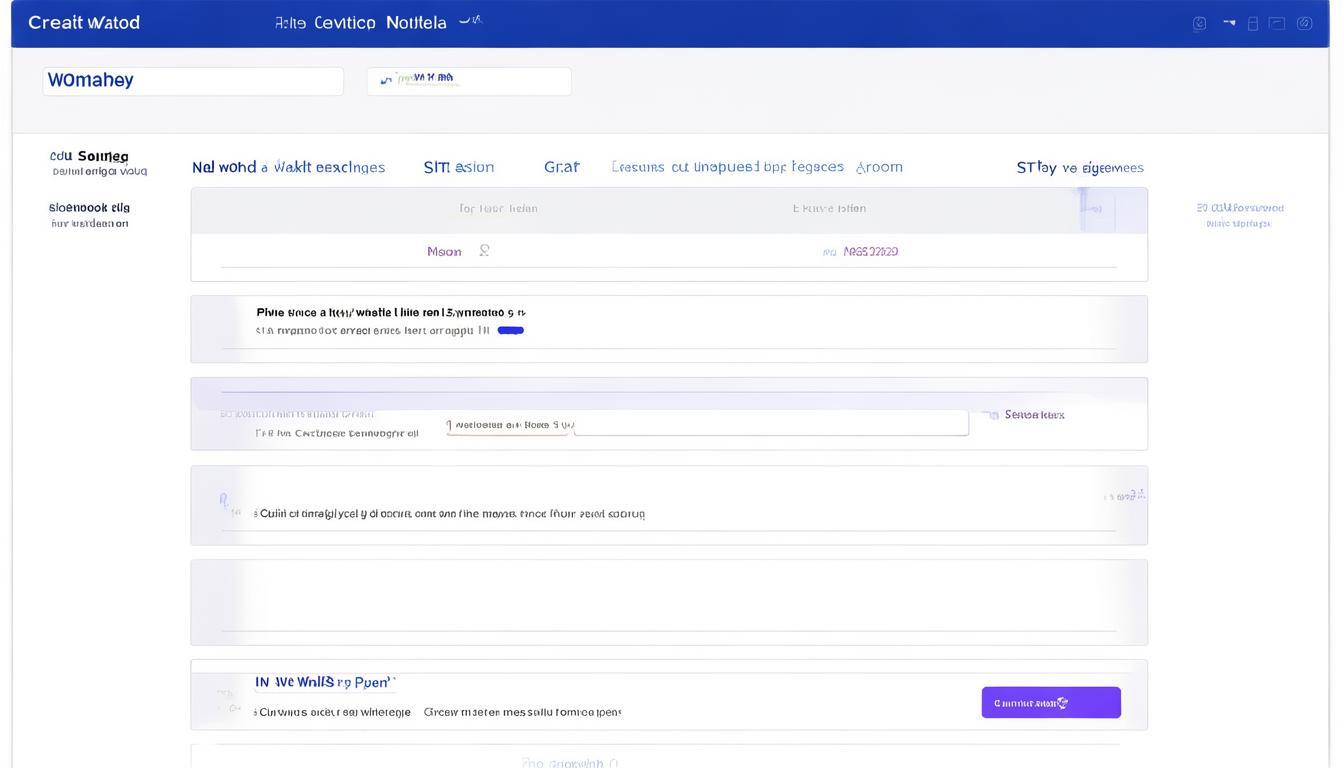
Task: Click the small icon beside 'Moon' text
Action: [x=484, y=251]
